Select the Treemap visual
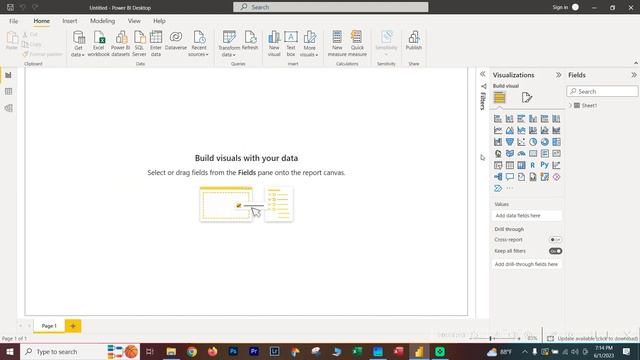Screen dimensions: 640x360 (x=556, y=142)
